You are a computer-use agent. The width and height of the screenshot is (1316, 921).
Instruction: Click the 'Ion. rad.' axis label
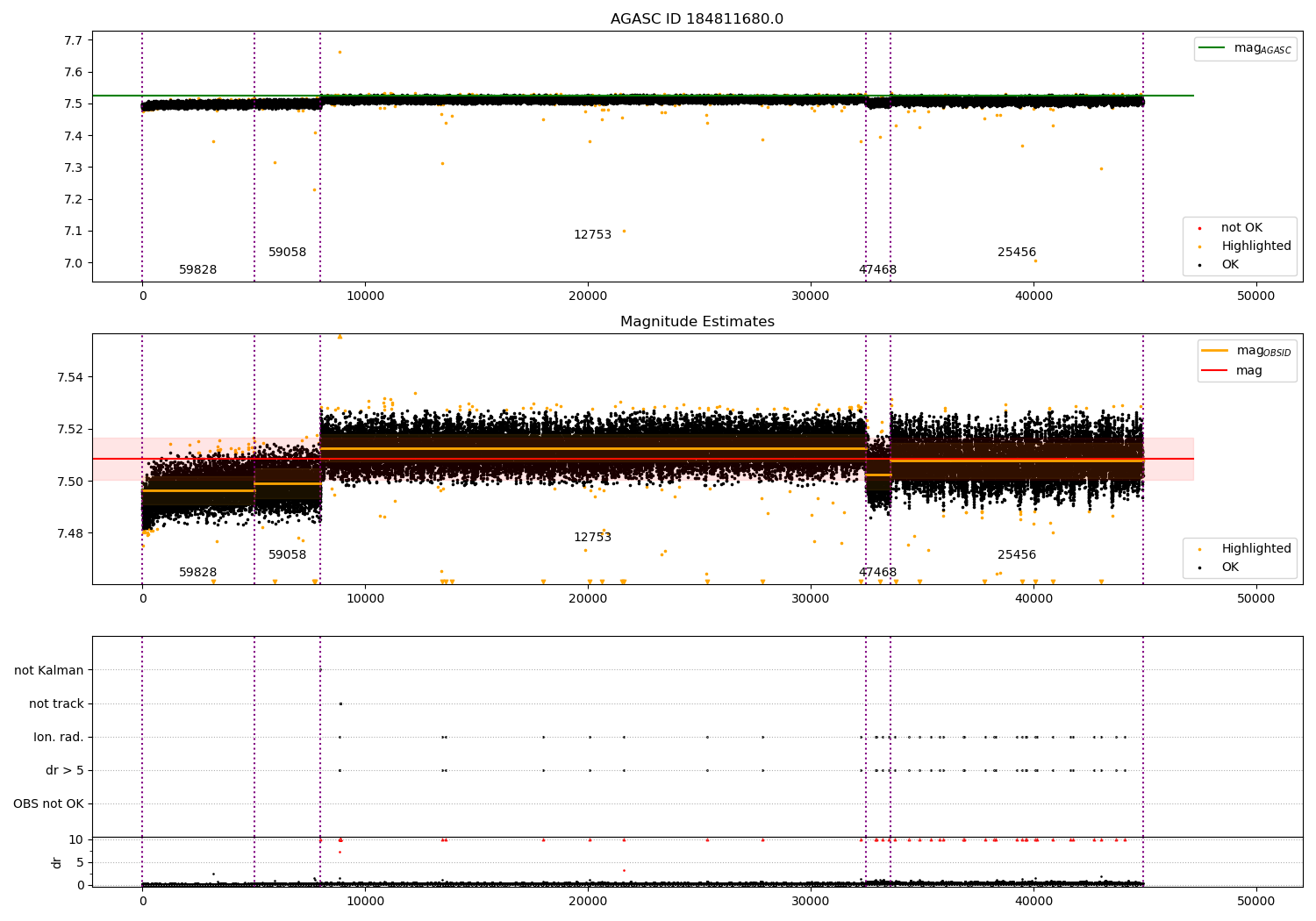coord(59,737)
